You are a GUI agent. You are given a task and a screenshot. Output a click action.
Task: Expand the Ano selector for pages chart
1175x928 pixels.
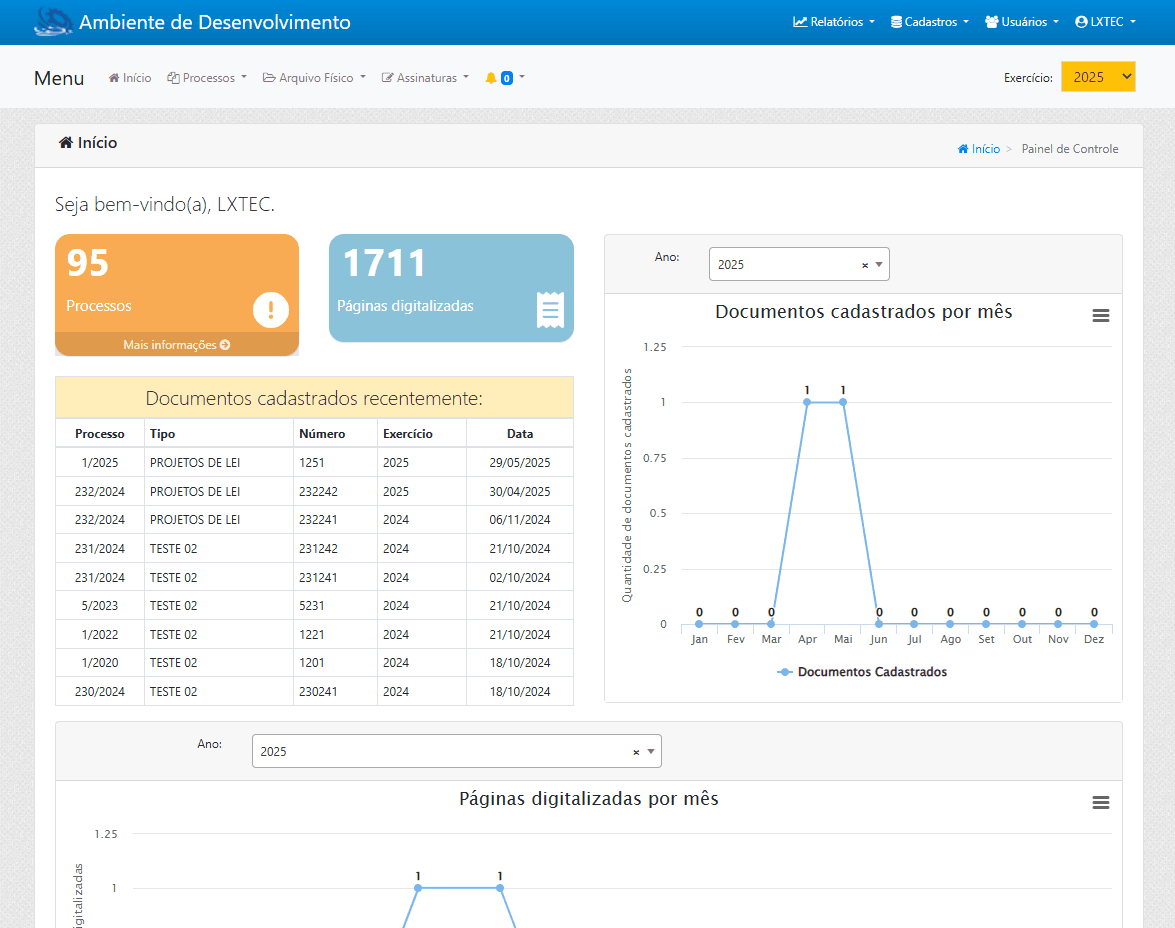(651, 752)
